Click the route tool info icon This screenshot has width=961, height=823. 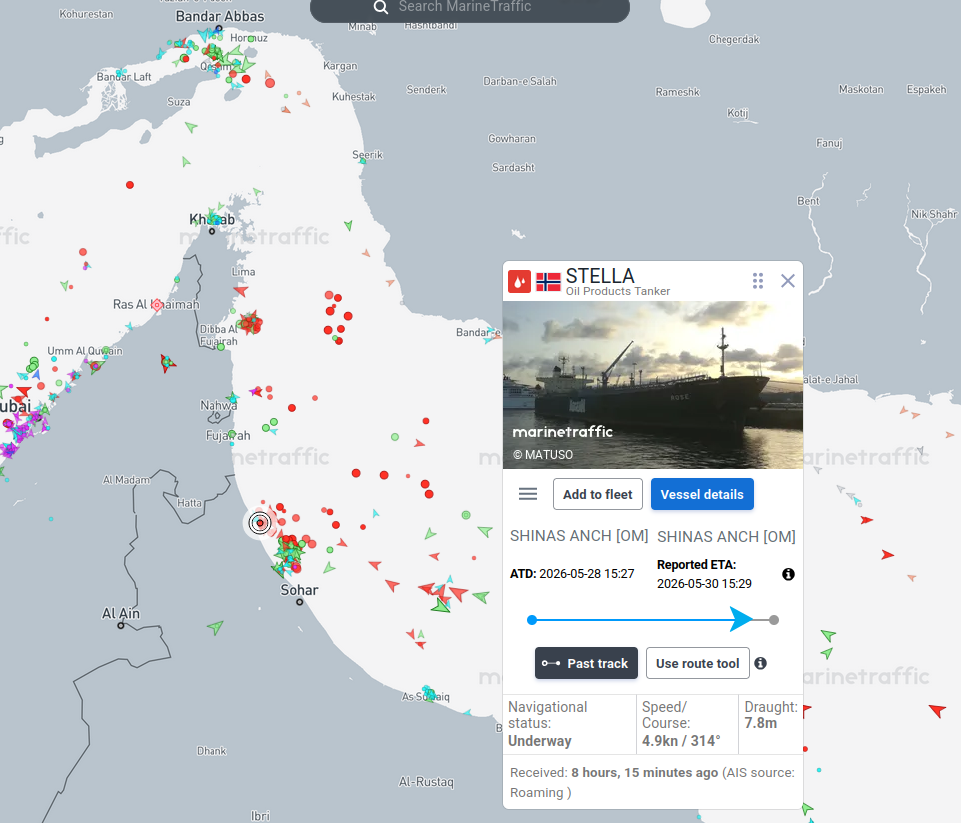pyautogui.click(x=760, y=663)
